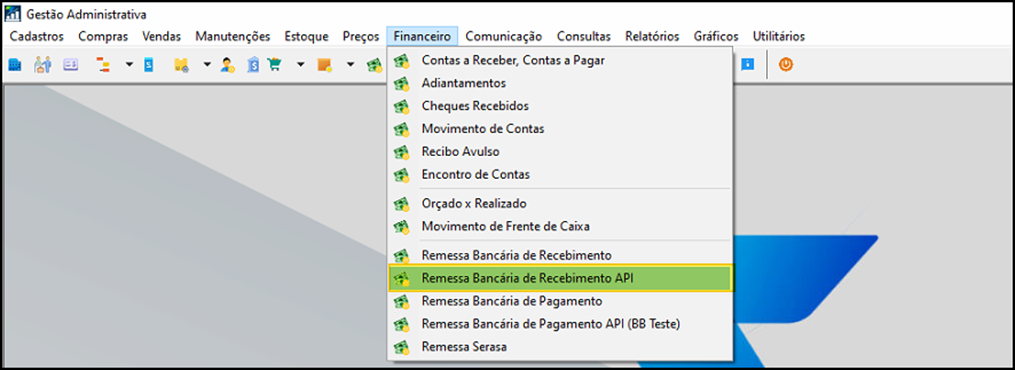
Task: Click the Gestão Administrativa window icon
Action: [x=13, y=14]
